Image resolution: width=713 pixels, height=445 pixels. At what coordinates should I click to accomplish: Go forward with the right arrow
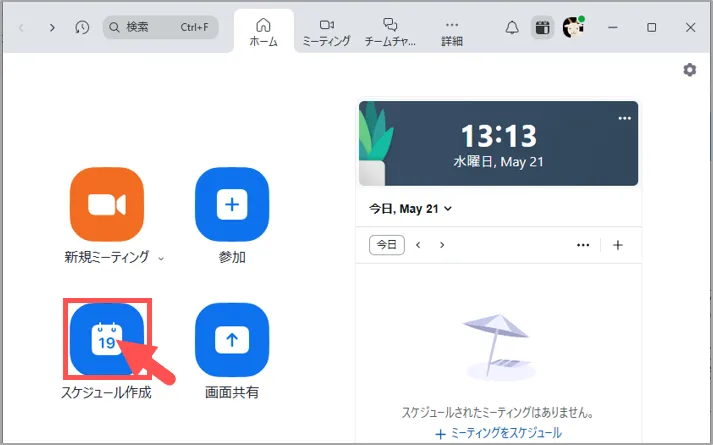(x=52, y=28)
